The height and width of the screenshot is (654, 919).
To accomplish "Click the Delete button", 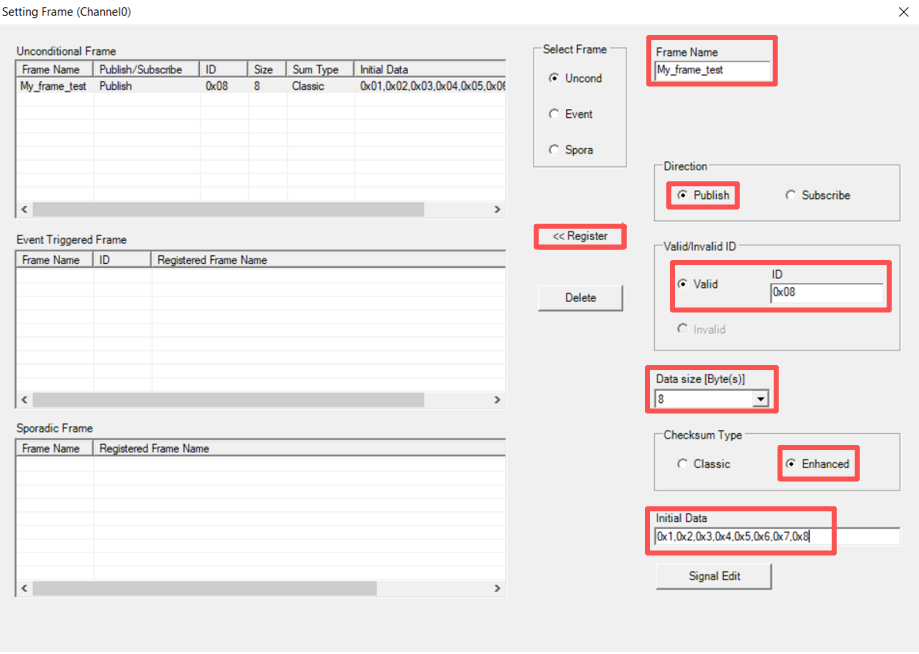I will 580,298.
